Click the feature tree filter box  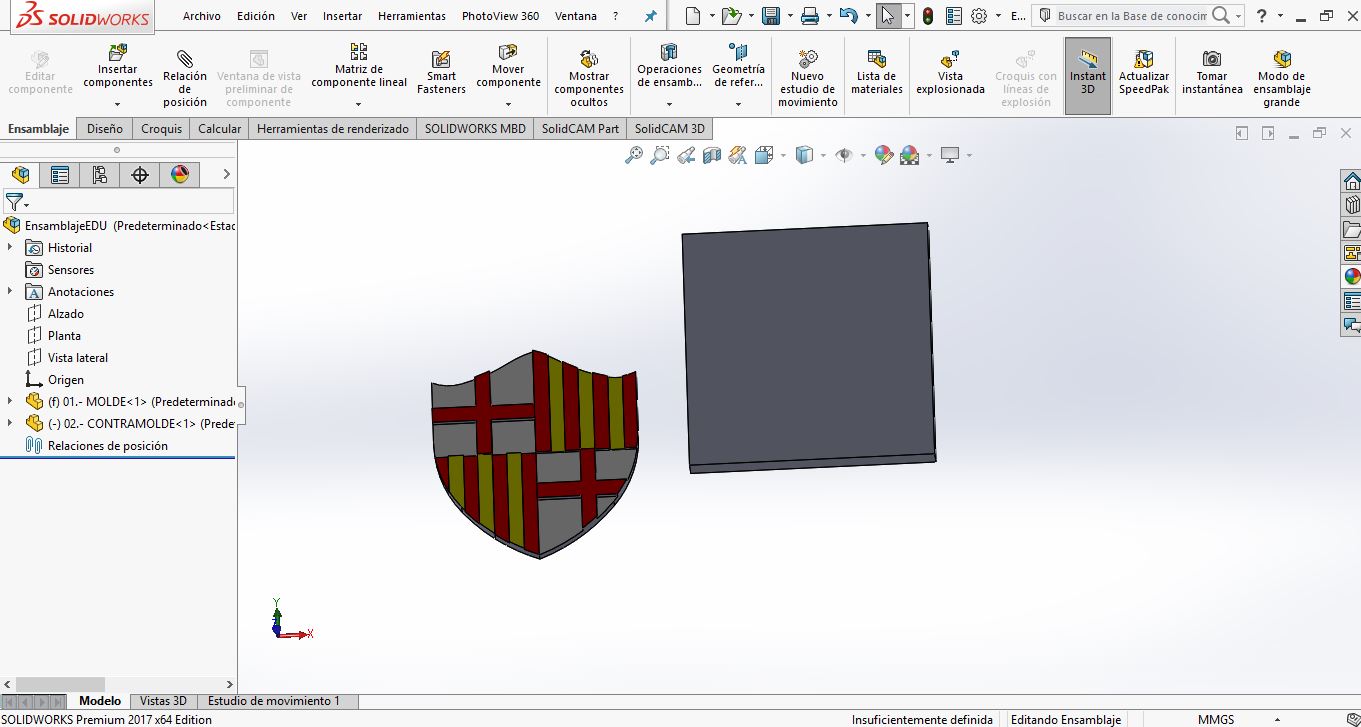click(118, 202)
